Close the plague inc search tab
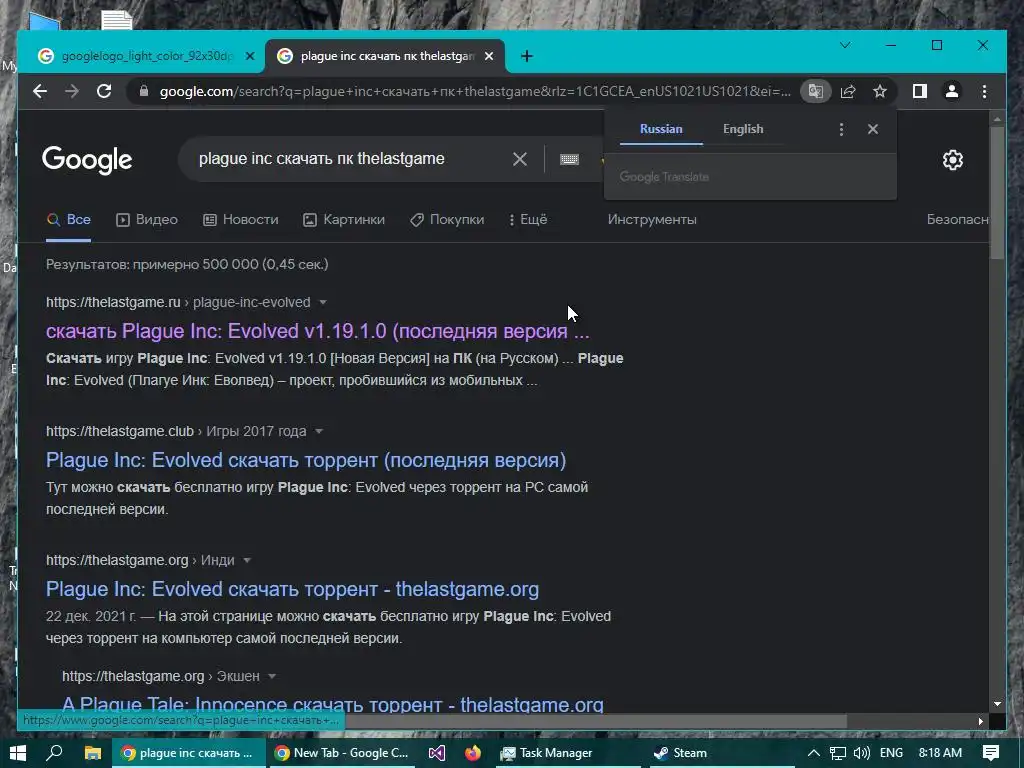This screenshot has height=768, width=1024. 488,56
